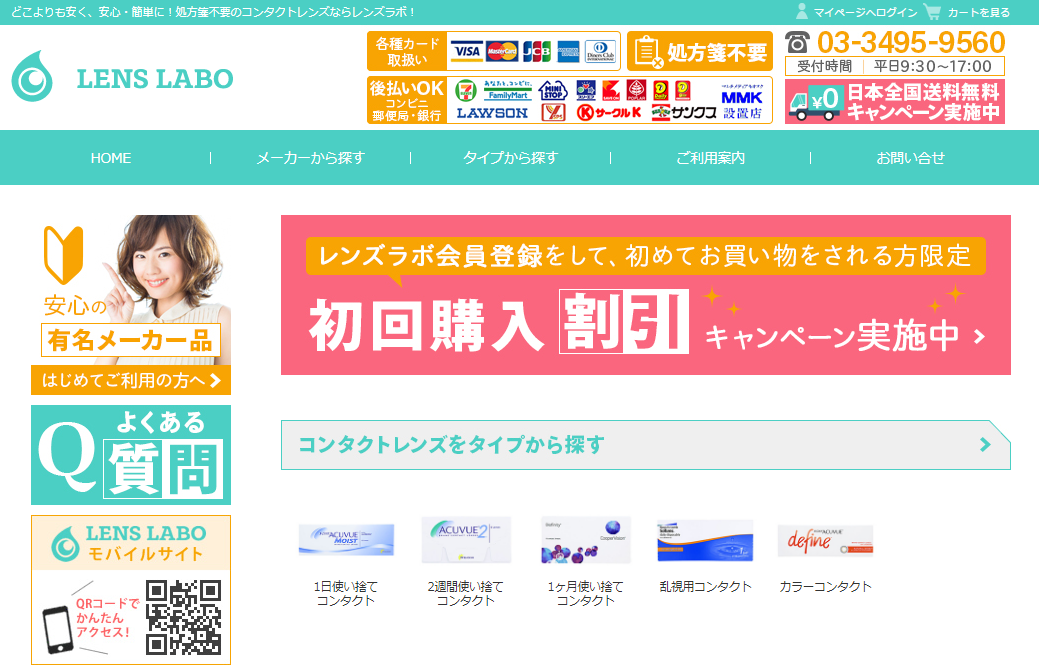Click お問い合せ contact link
Image resolution: width=1039 pixels, height=671 pixels.
tap(910, 158)
